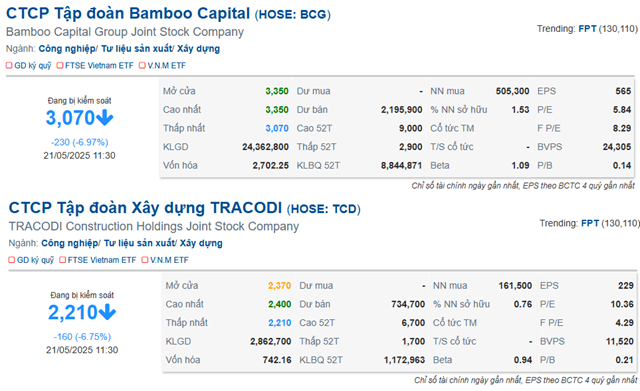Click the TCD down-arrow price icon
Image resolution: width=640 pixels, height=391 pixels.
pyautogui.click(x=107, y=312)
